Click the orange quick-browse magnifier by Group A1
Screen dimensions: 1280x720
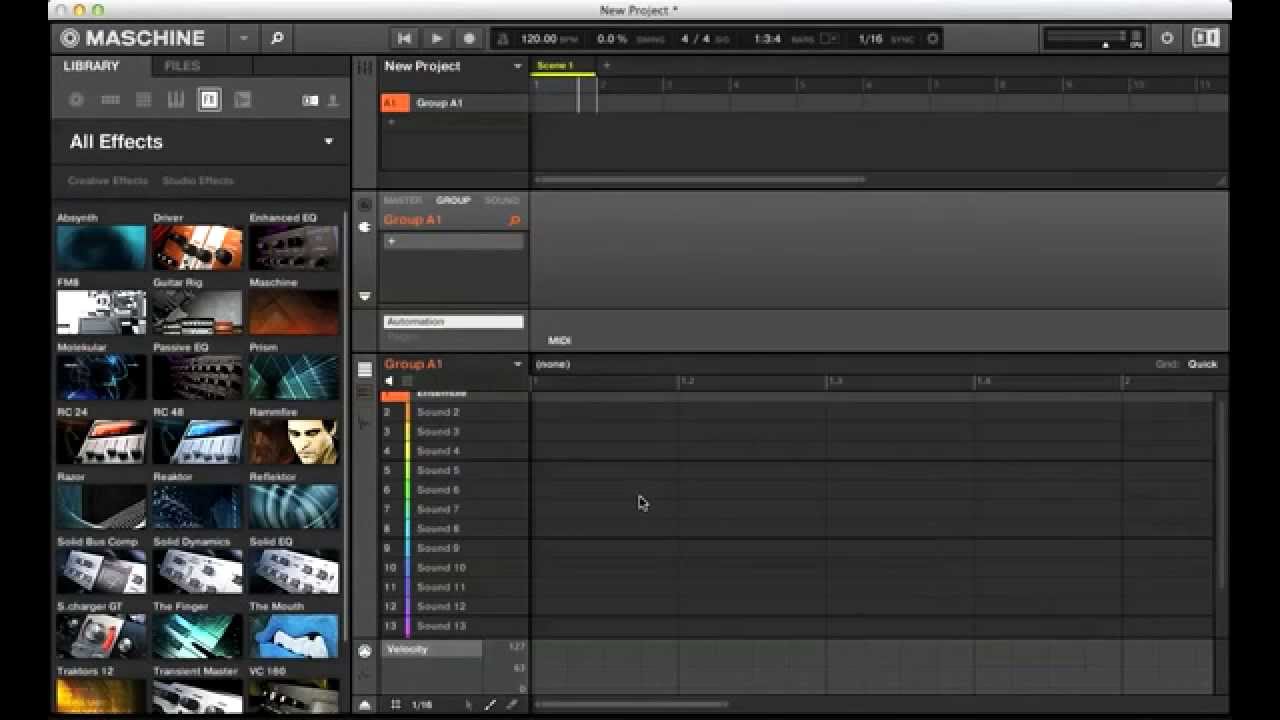[x=515, y=220]
